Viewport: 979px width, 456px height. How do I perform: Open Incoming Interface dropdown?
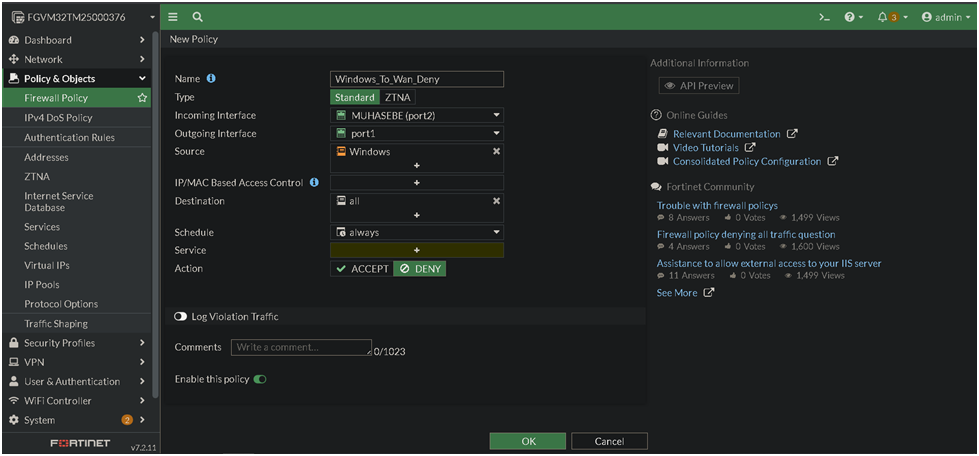pos(416,115)
